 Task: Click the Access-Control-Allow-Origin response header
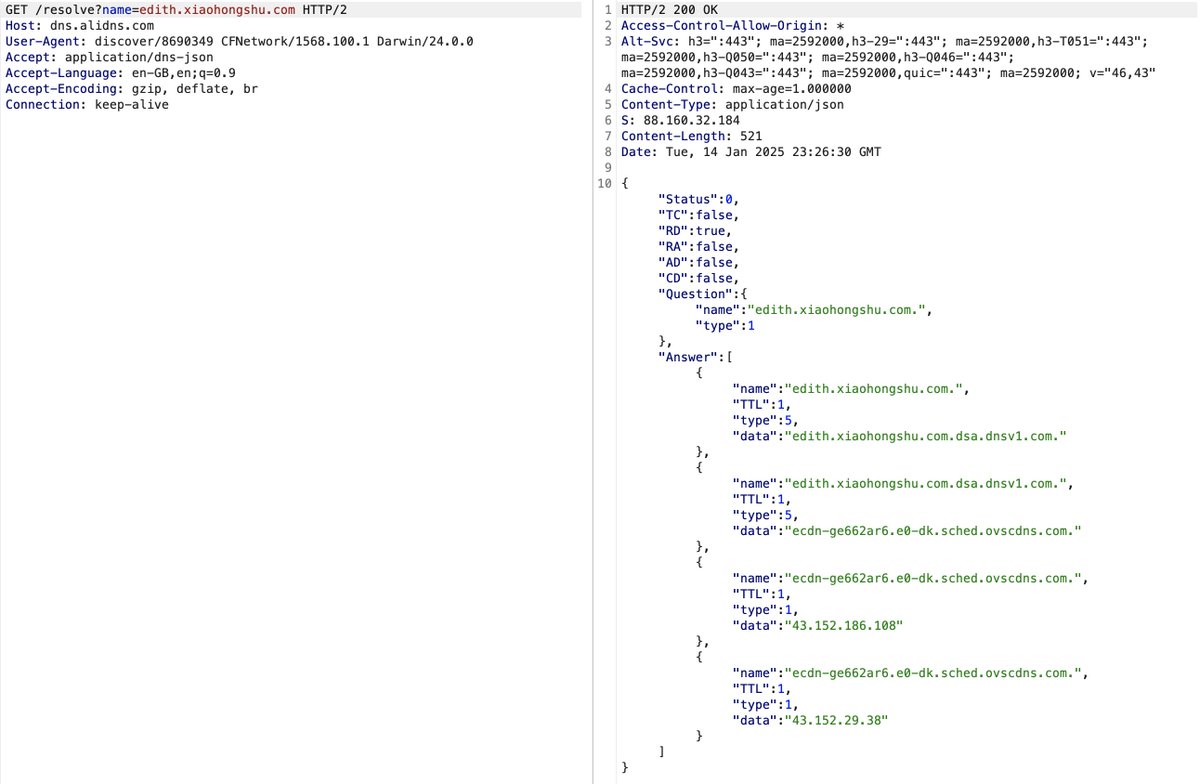click(x=732, y=25)
